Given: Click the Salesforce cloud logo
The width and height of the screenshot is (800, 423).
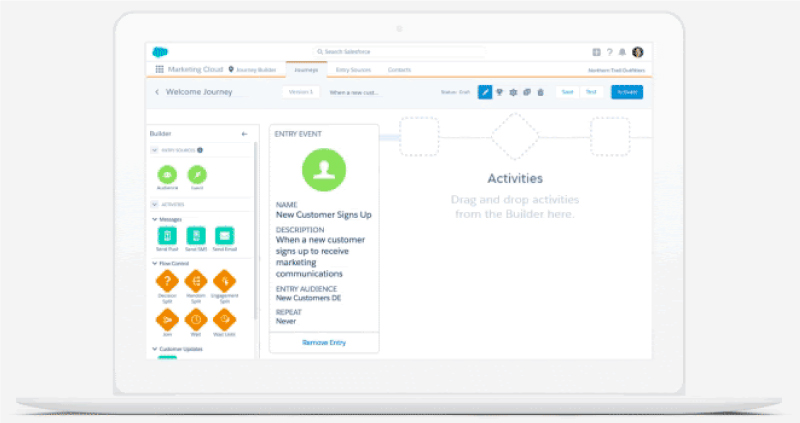Looking at the screenshot, I should point(160,52).
